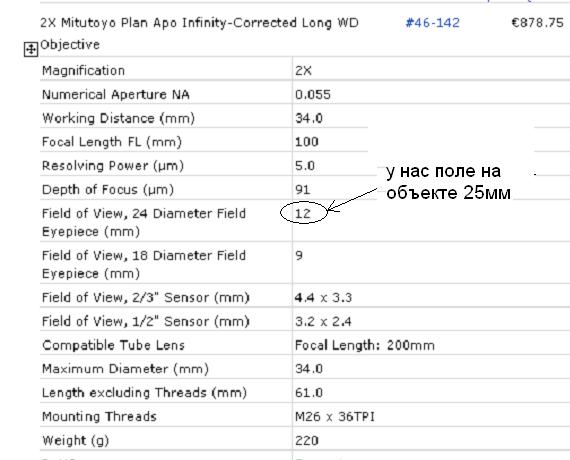The width and height of the screenshot is (570, 460).
Task: Click the €878.75 price
Action: point(537,23)
